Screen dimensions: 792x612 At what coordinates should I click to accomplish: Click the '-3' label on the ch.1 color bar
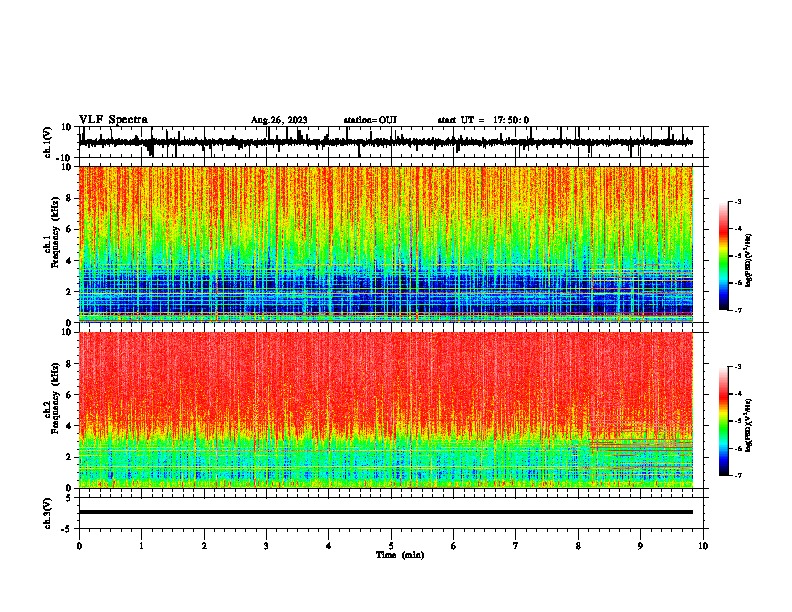738,201
